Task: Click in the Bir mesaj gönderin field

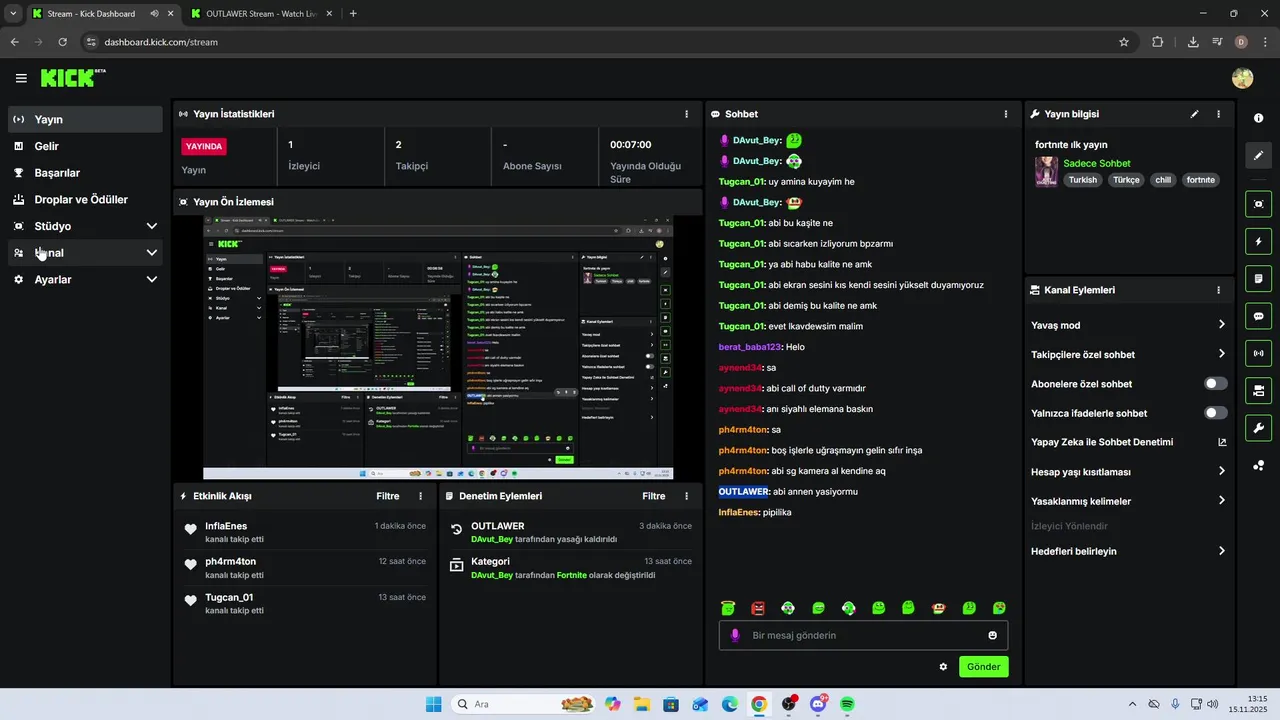Action: pyautogui.click(x=863, y=635)
